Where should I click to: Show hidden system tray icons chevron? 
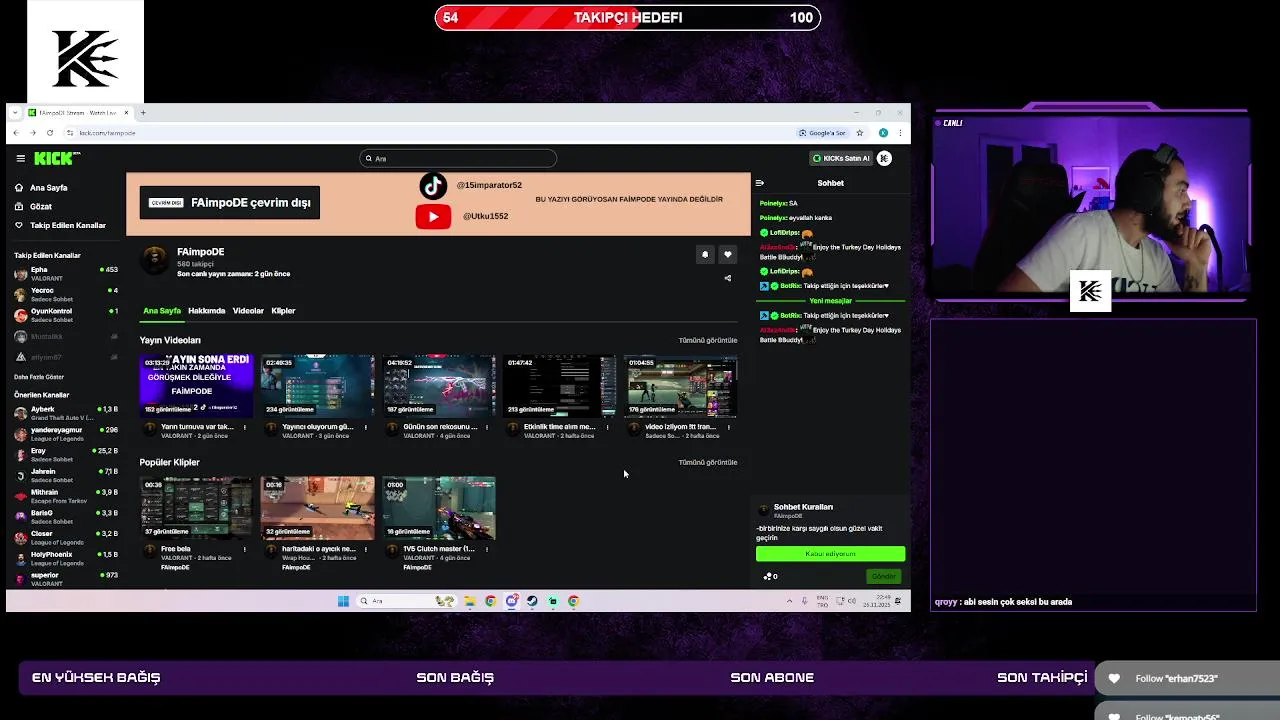(789, 601)
